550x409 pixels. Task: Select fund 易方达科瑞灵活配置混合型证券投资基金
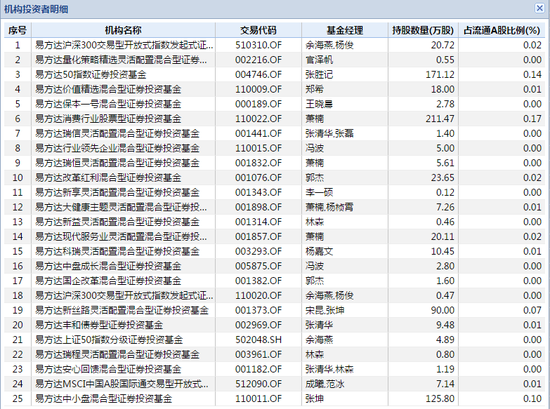click(x=118, y=252)
